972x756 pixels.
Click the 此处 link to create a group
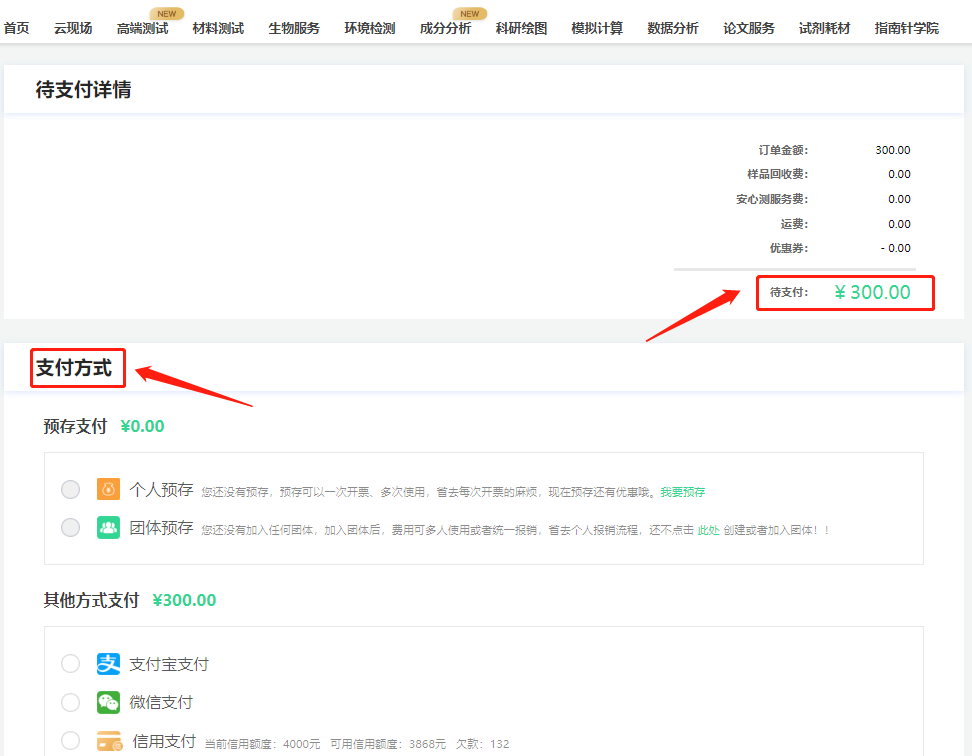point(709,528)
